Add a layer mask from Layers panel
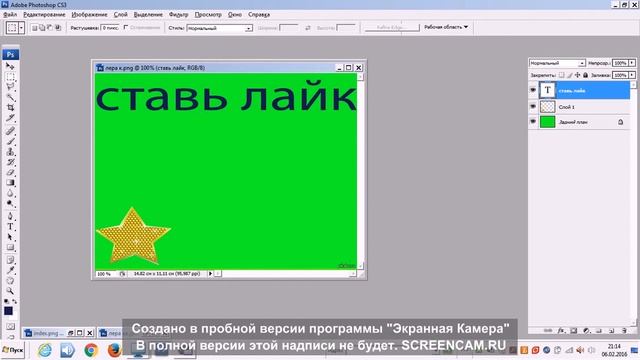Image resolution: width=640 pixels, height=360 pixels. click(x=573, y=331)
